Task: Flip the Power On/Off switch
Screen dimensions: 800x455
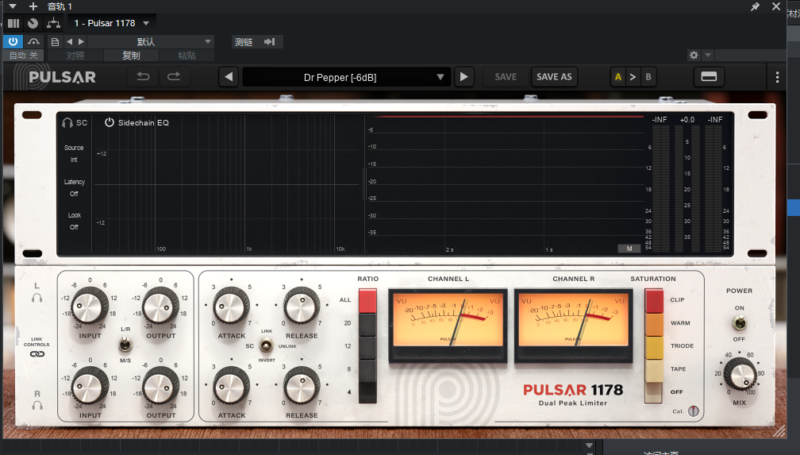Action: [x=739, y=323]
